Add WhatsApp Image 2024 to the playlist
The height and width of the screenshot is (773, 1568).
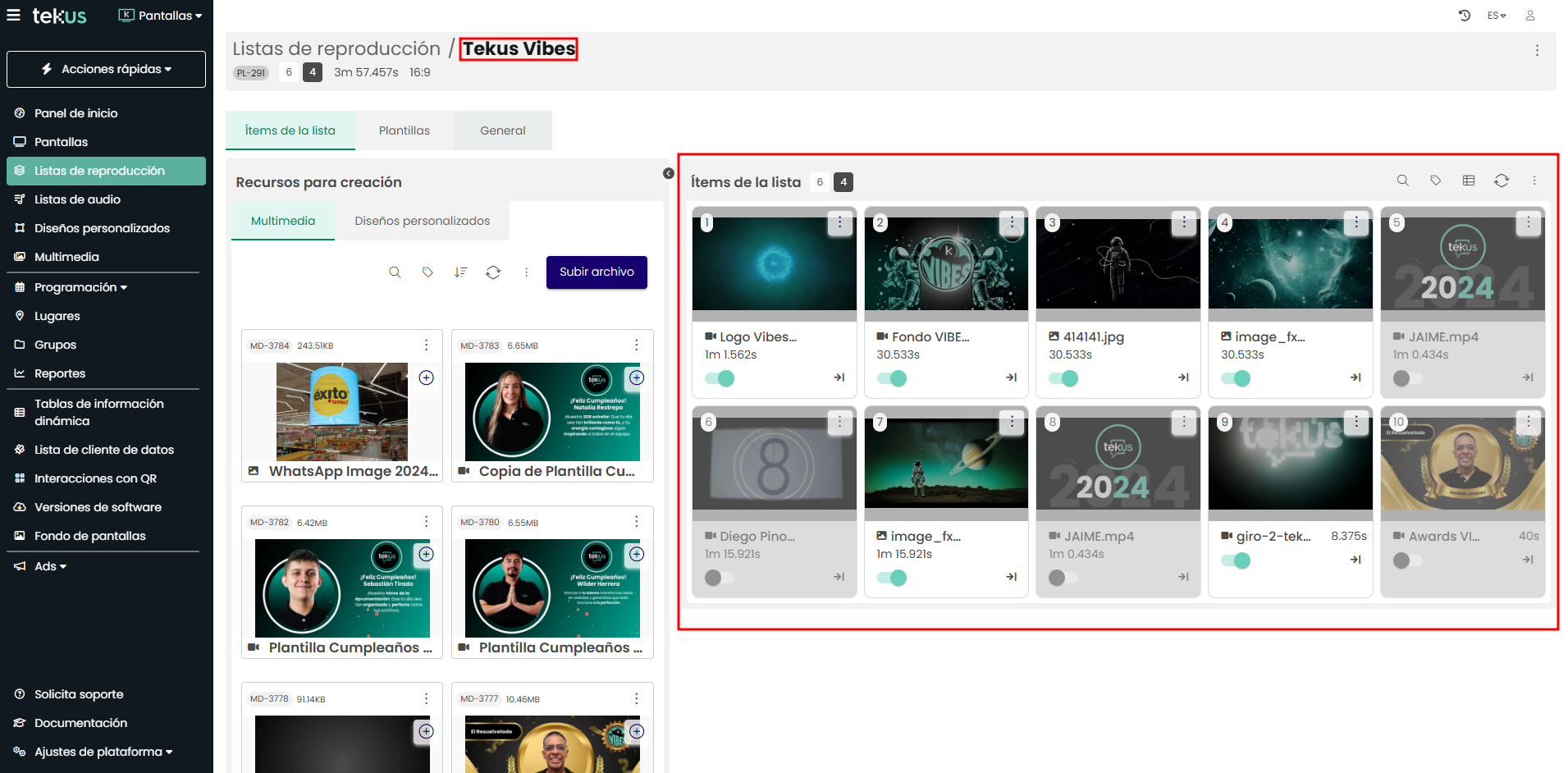(426, 377)
